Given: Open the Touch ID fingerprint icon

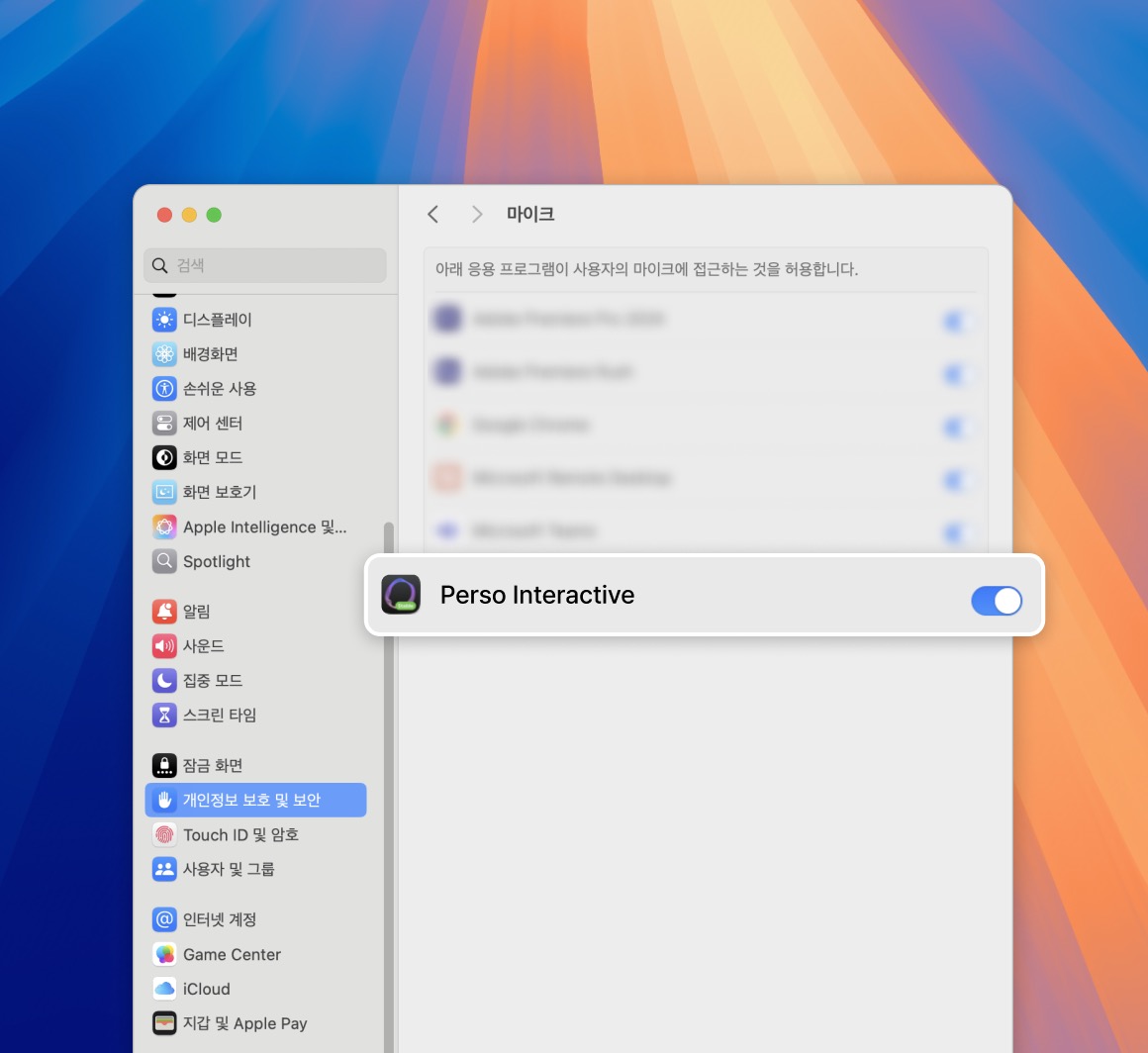Looking at the screenshot, I should (x=164, y=834).
